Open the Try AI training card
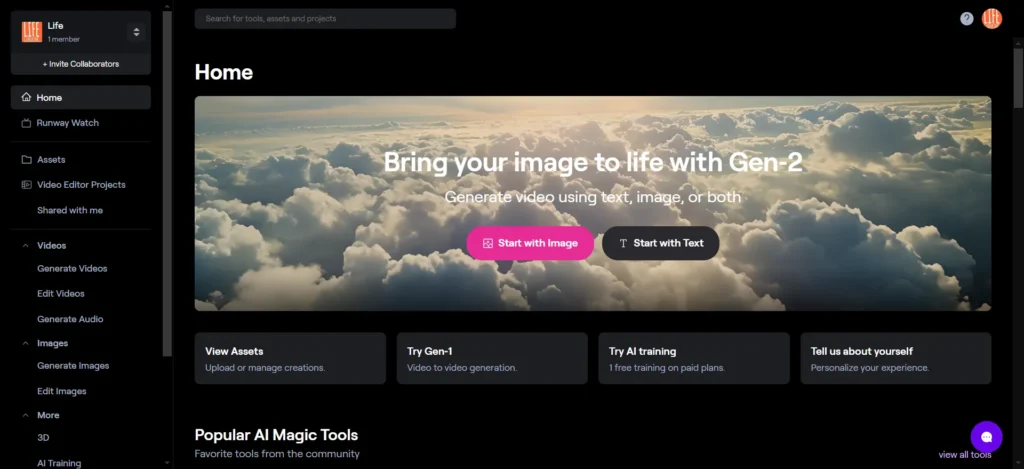 694,359
